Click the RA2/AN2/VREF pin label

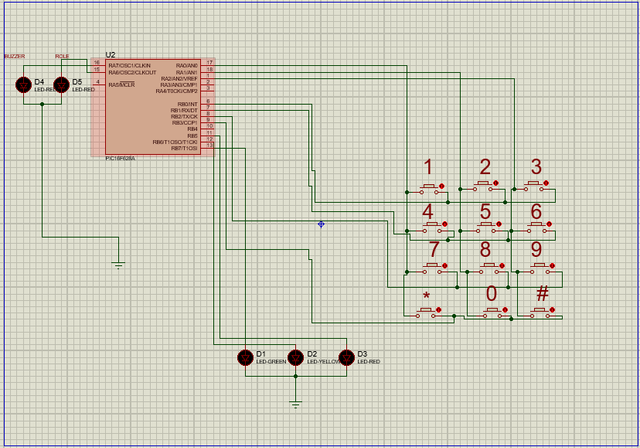(x=179, y=79)
